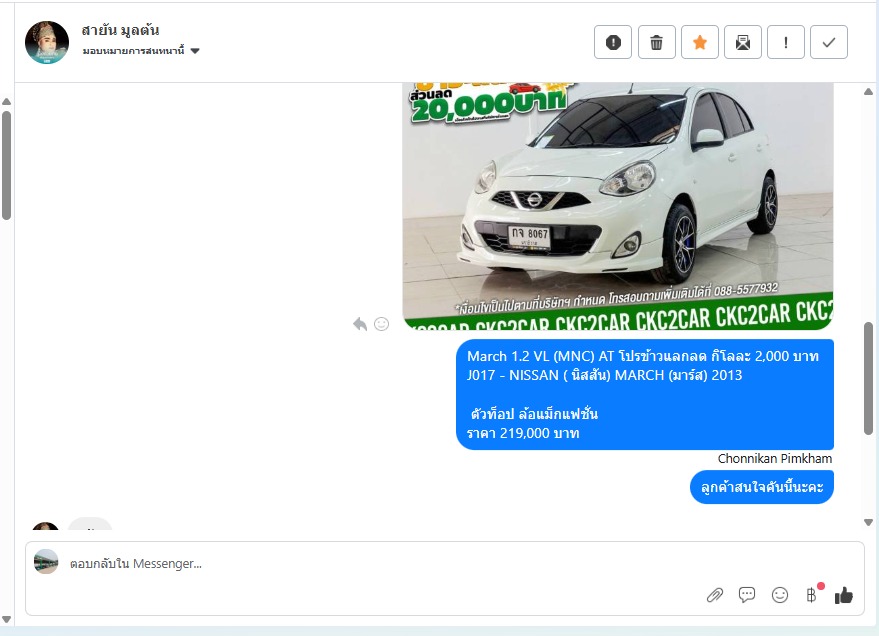This screenshot has width=879, height=636.
Task: Click page avatar beside reply box
Action: point(46,561)
